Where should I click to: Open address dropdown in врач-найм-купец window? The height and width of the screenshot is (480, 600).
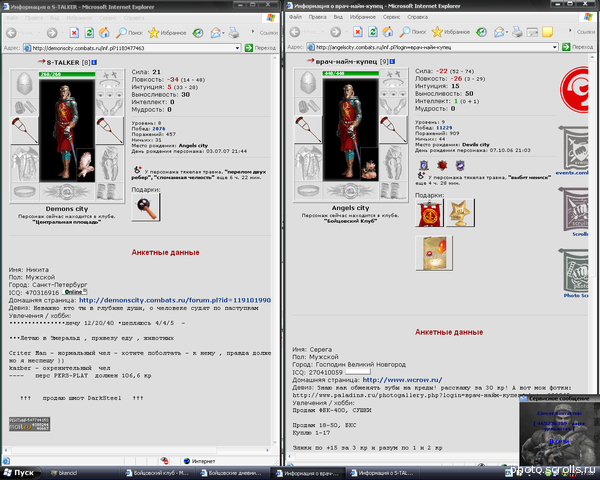[x=555, y=47]
